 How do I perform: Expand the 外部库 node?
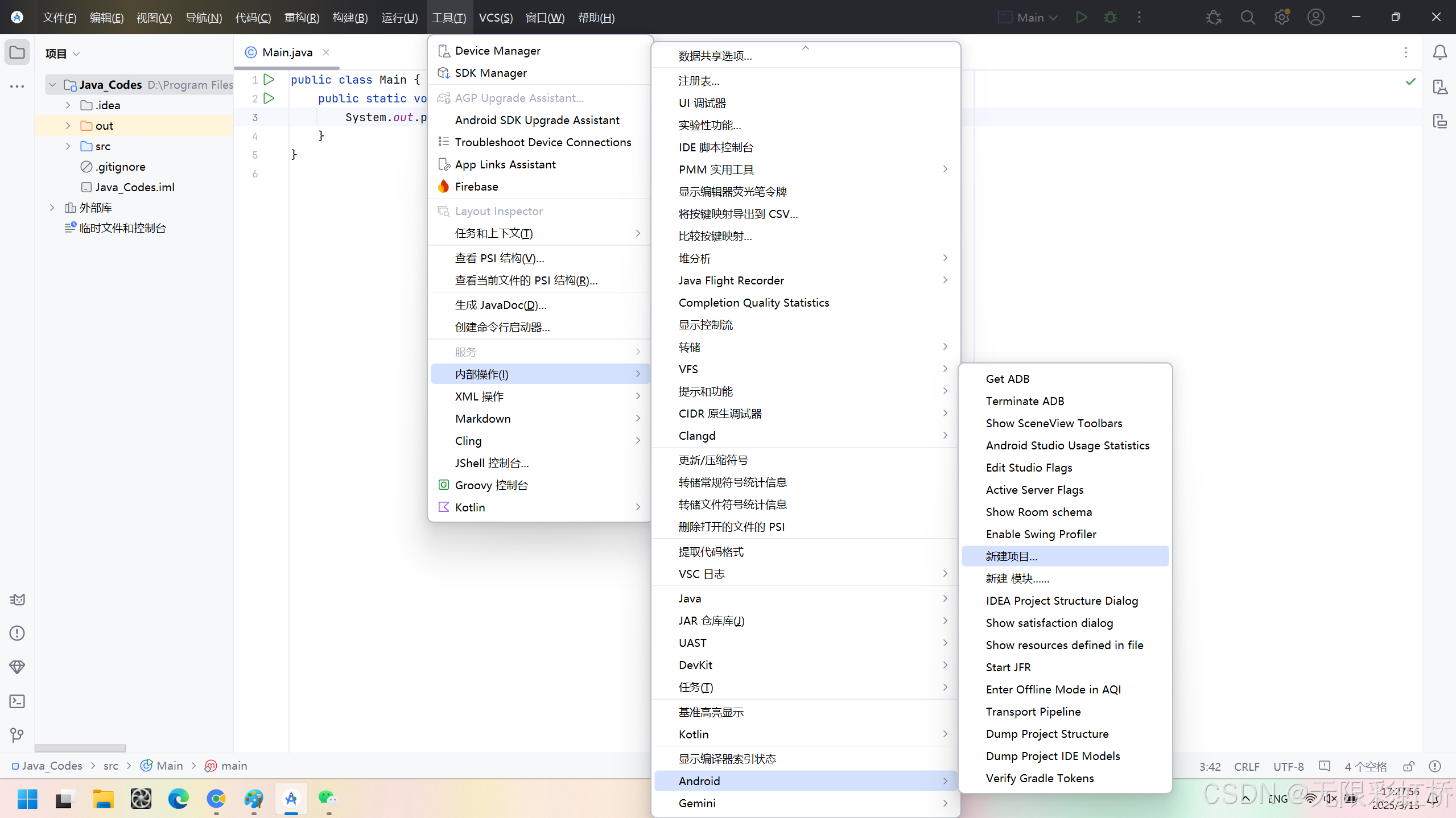coord(52,208)
